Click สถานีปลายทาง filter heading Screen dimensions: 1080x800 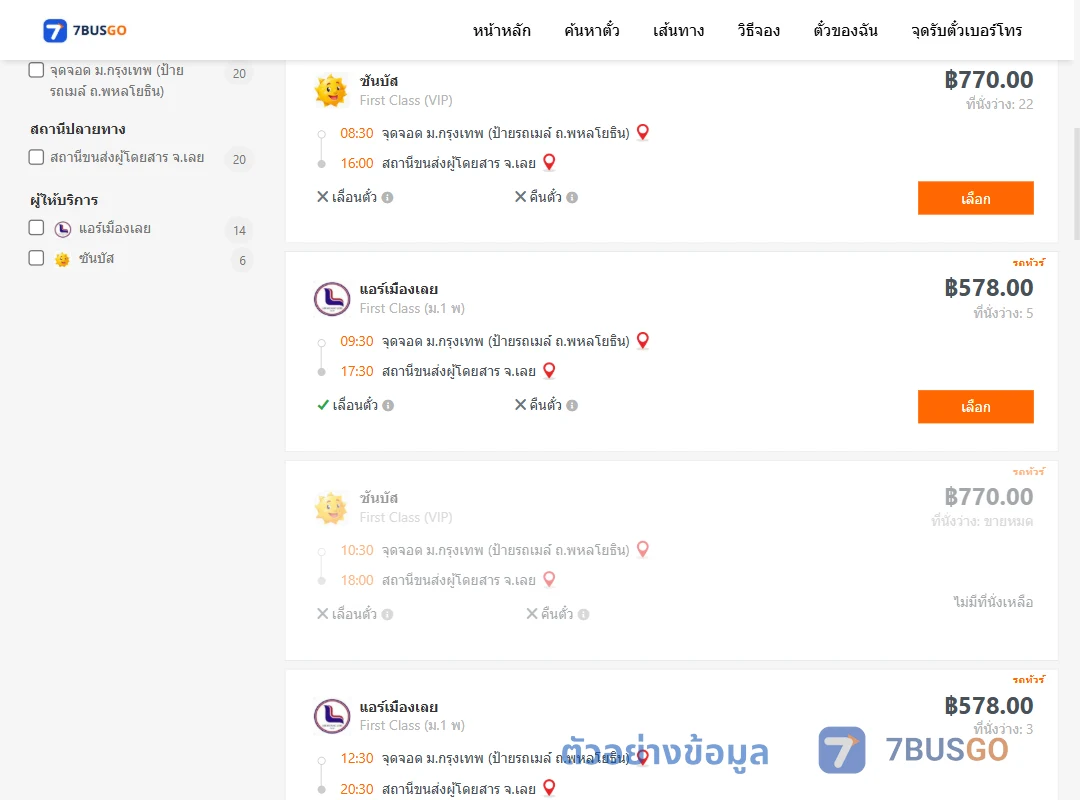coord(78,129)
